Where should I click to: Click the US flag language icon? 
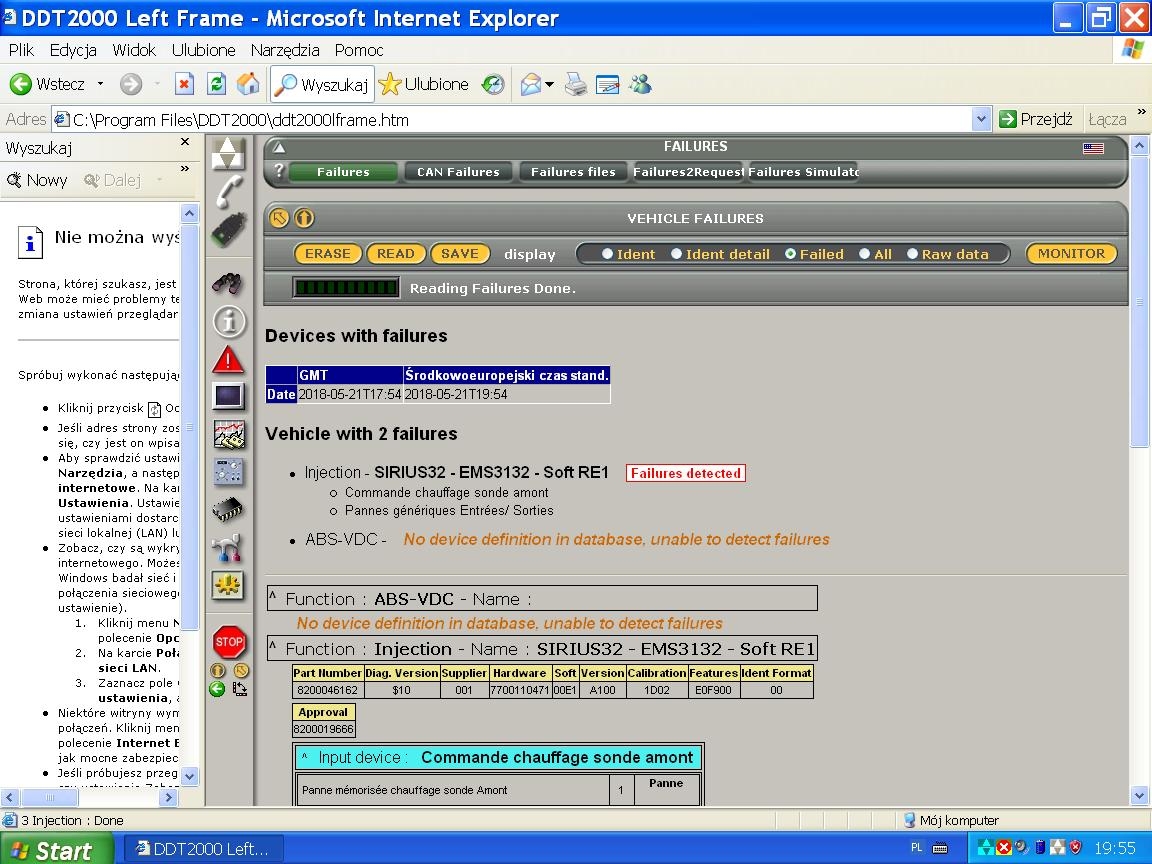click(x=1093, y=148)
